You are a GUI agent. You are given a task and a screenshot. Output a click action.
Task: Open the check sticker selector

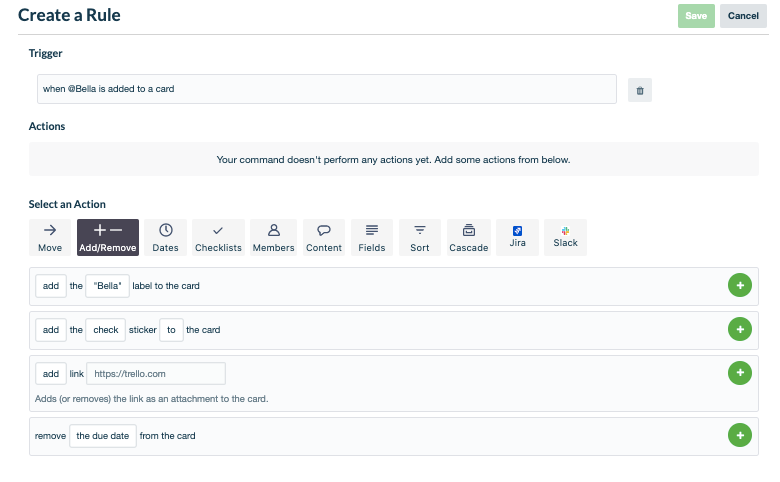[105, 330]
